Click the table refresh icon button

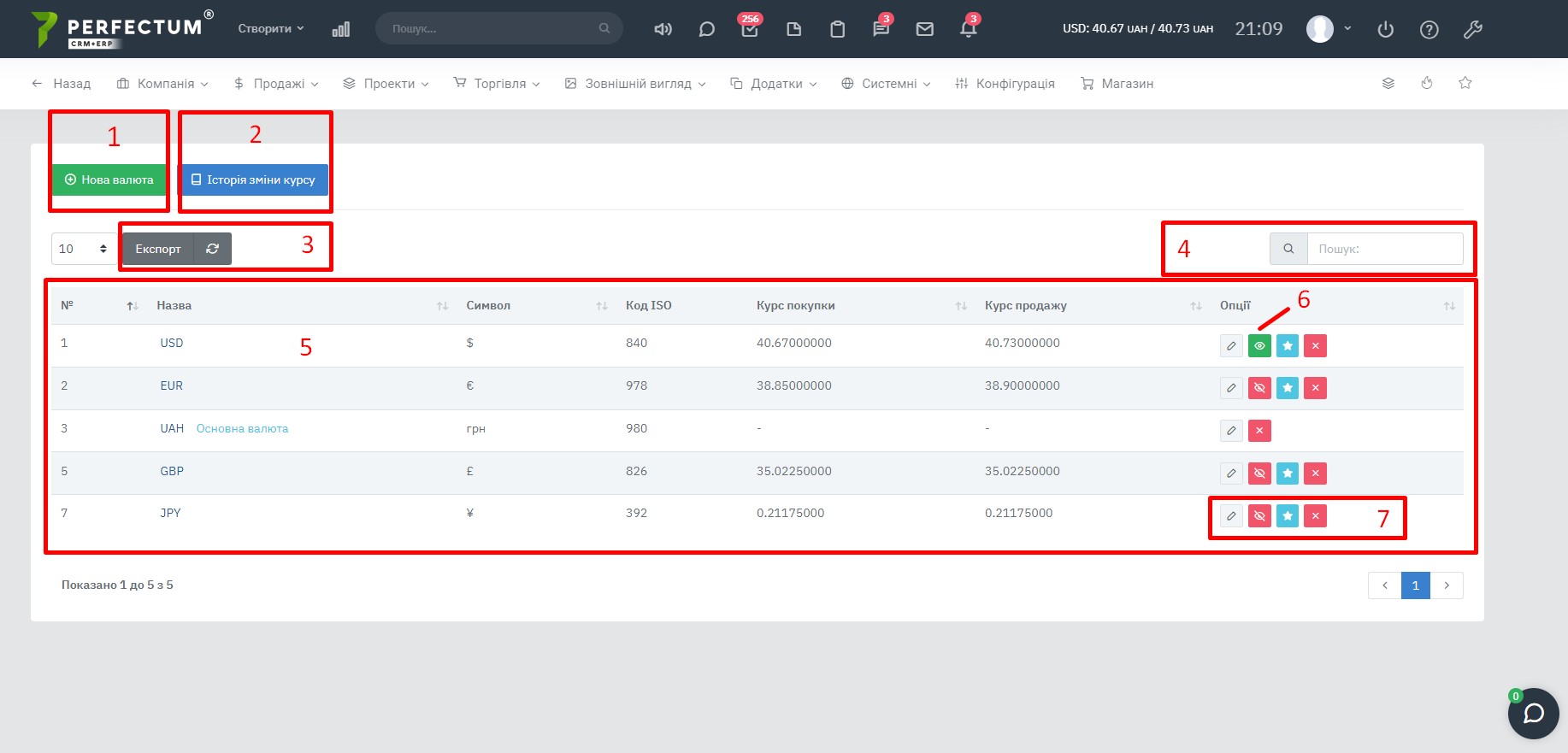(213, 249)
